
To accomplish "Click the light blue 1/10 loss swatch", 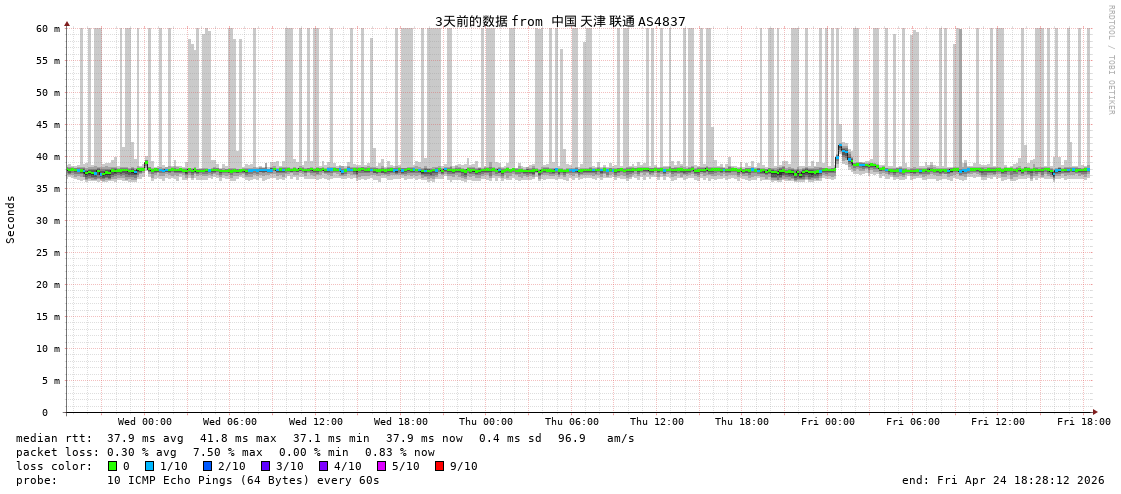I will (x=150, y=466).
